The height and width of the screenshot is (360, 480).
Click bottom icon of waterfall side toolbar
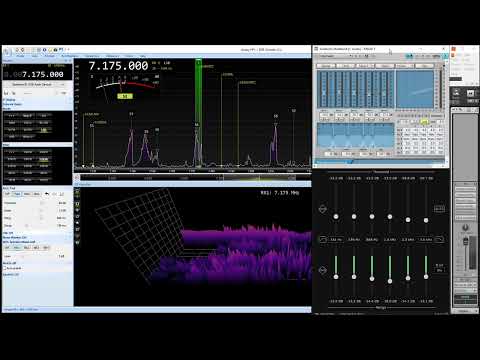(x=77, y=242)
